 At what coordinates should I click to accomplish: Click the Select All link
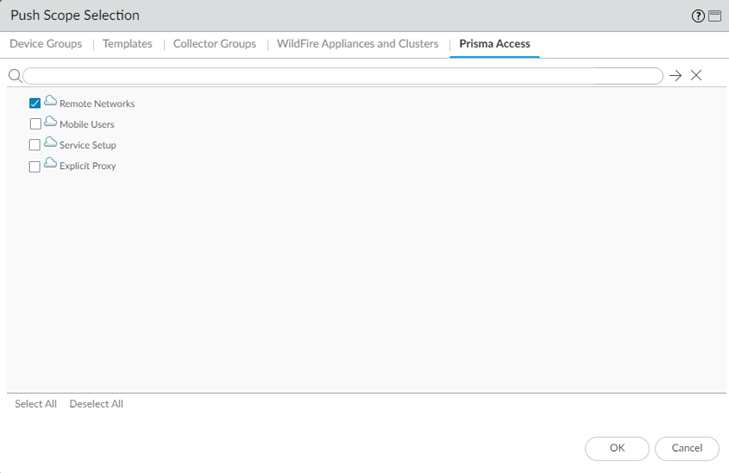[x=36, y=404]
